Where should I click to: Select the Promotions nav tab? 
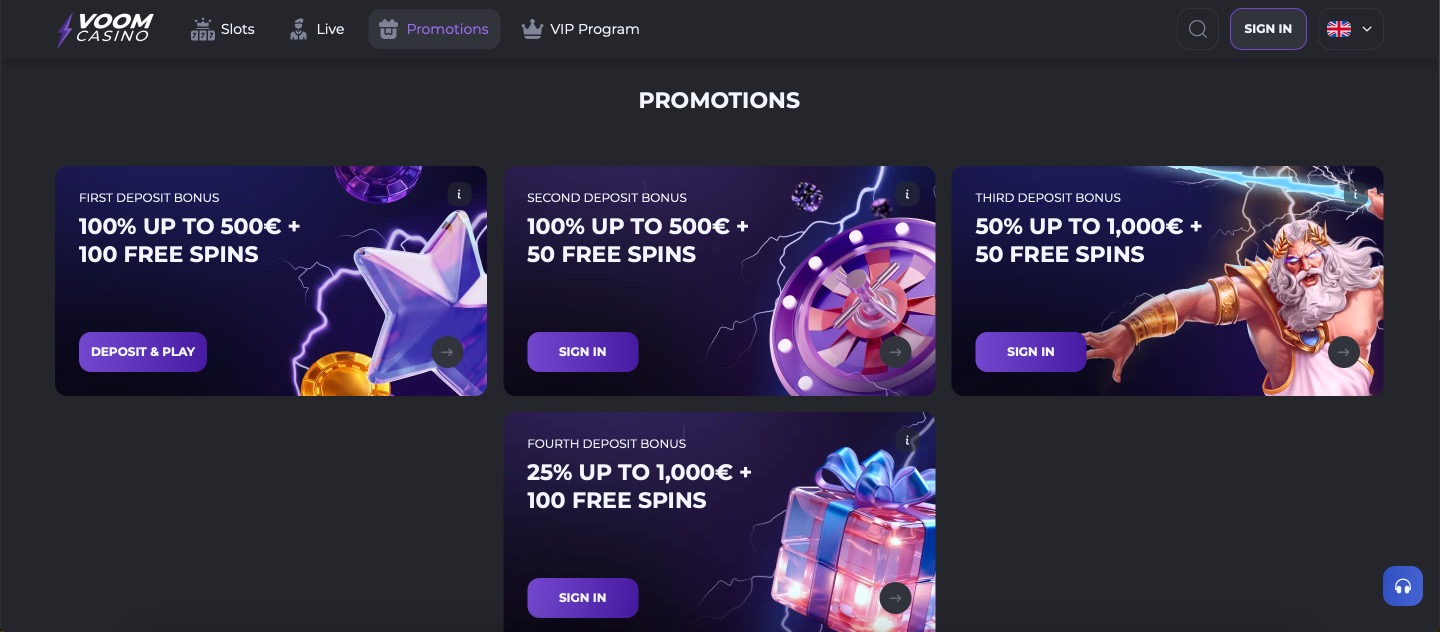(x=434, y=29)
